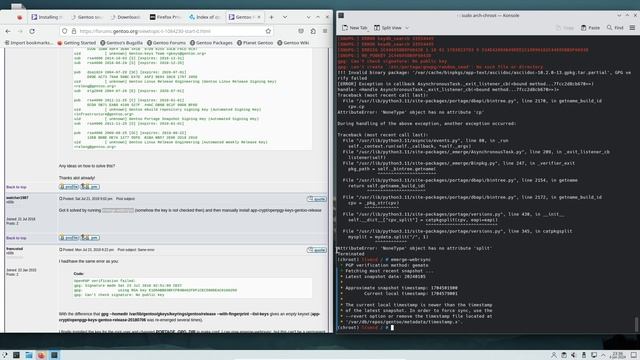640x360 pixels.
Task: Click the site padlock icon in address bar
Action: point(74,31)
